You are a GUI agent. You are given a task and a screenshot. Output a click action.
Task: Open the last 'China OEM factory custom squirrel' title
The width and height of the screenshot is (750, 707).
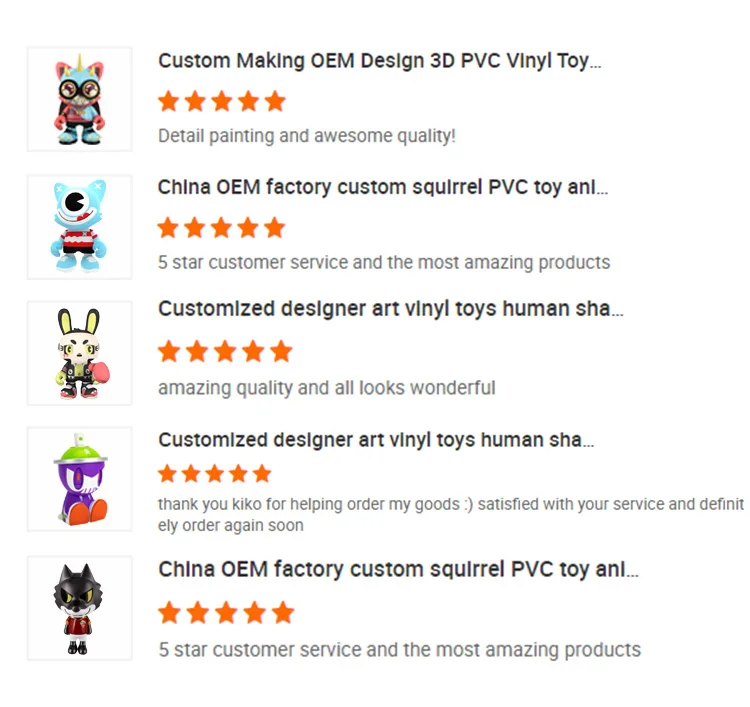click(x=398, y=570)
